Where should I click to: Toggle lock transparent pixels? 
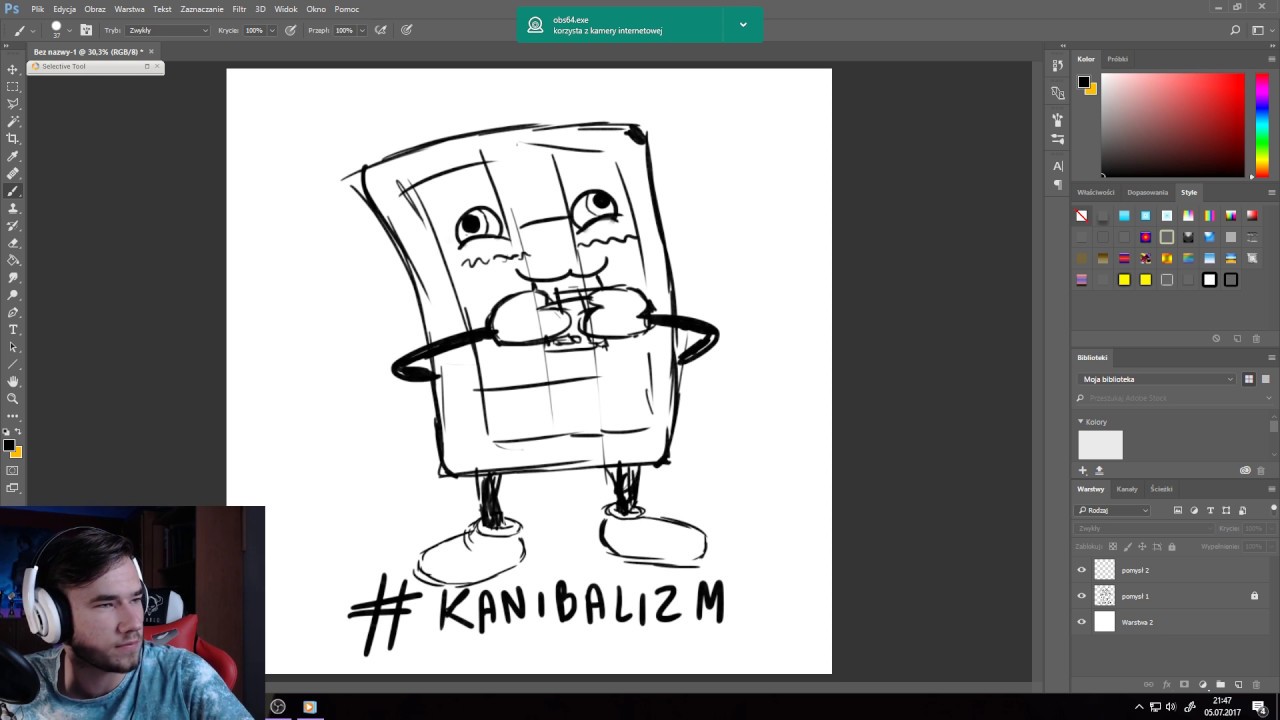(x=1114, y=547)
